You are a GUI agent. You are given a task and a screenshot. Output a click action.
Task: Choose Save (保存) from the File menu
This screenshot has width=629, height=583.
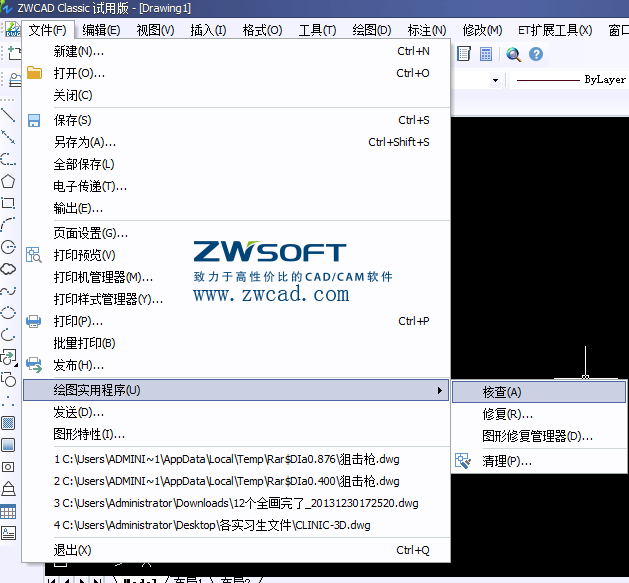pyautogui.click(x=72, y=120)
